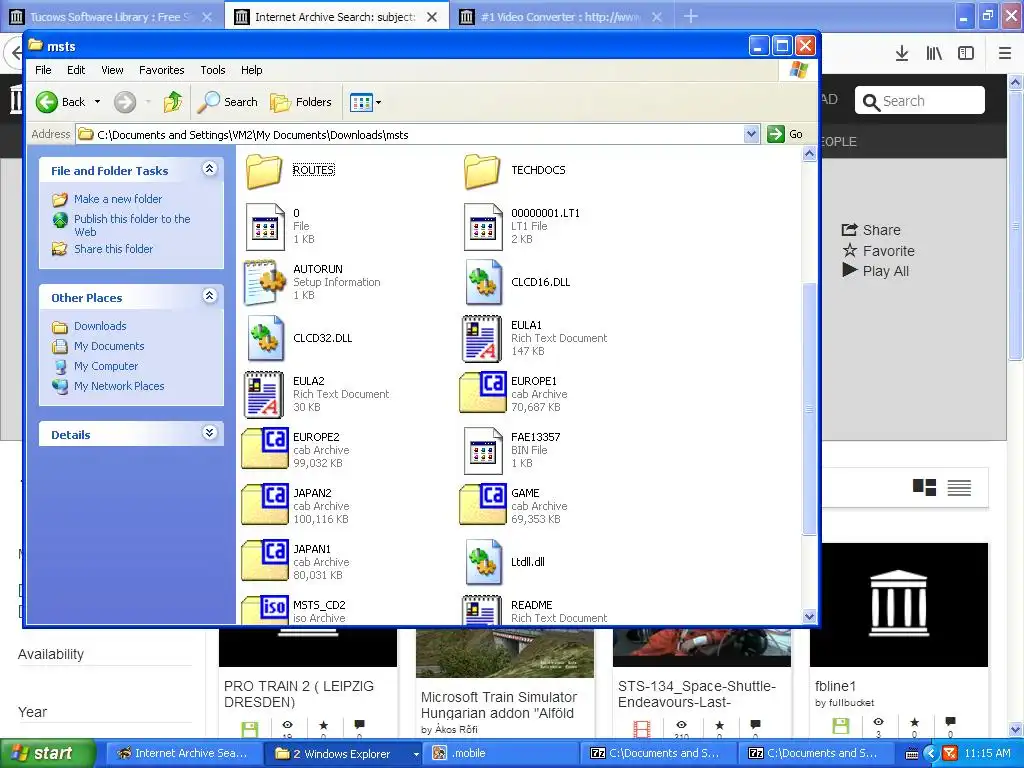Click Favorite on the archive page
Viewport: 1024px width, 768px height.
point(878,251)
